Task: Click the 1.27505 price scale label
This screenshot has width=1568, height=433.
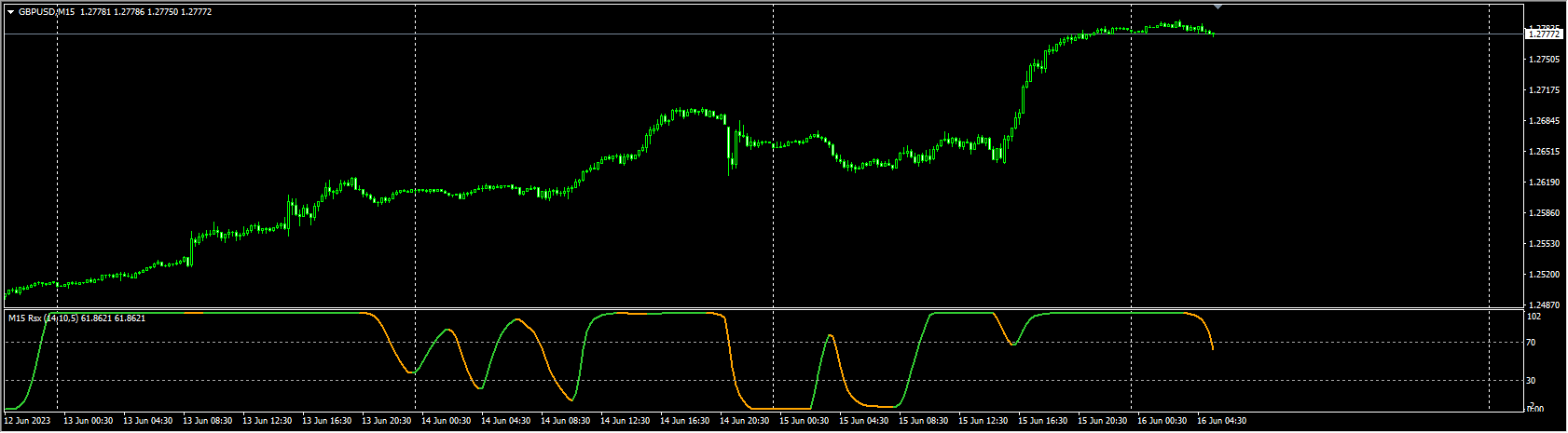Action: pos(1544,60)
